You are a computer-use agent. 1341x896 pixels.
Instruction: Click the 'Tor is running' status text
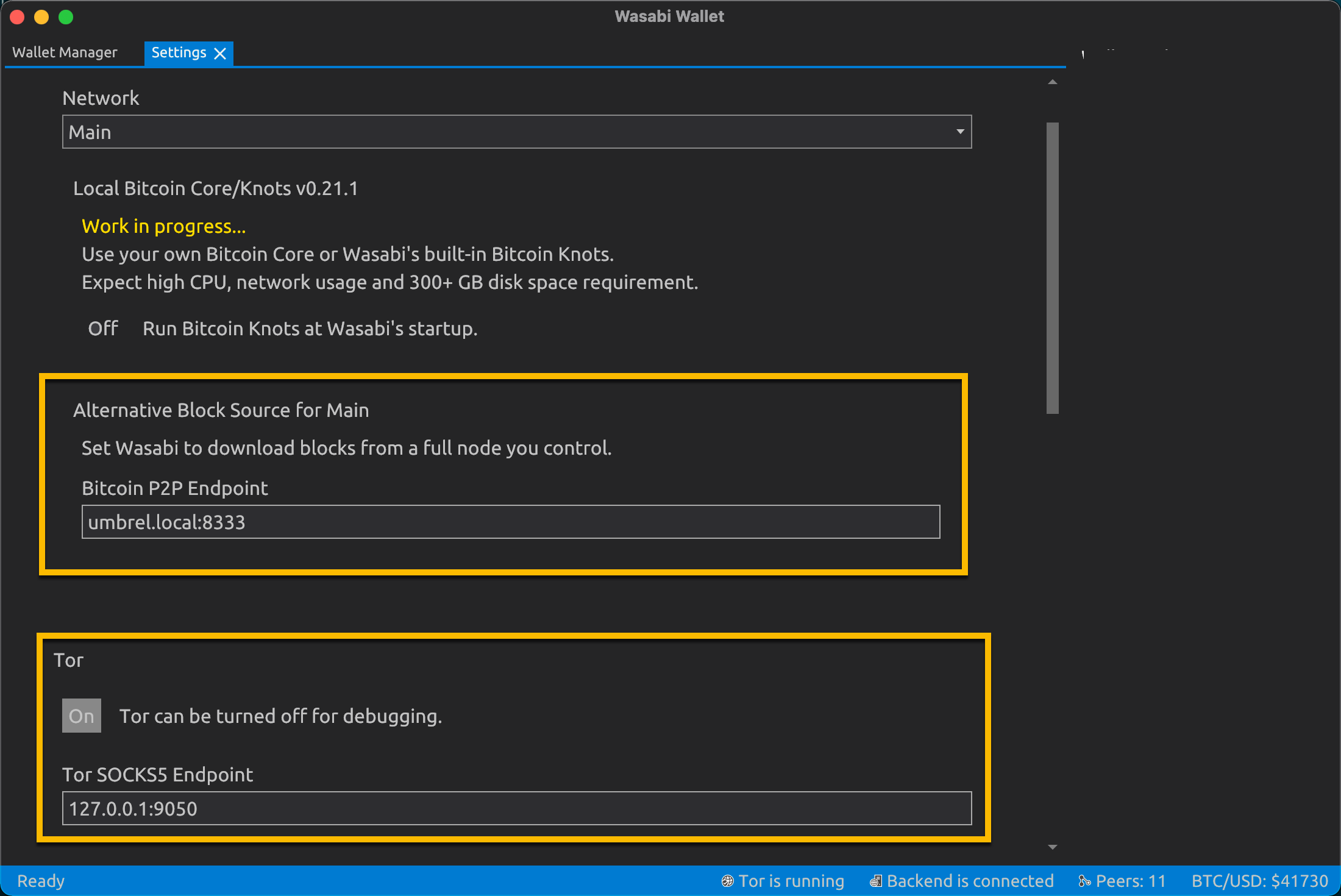791,881
